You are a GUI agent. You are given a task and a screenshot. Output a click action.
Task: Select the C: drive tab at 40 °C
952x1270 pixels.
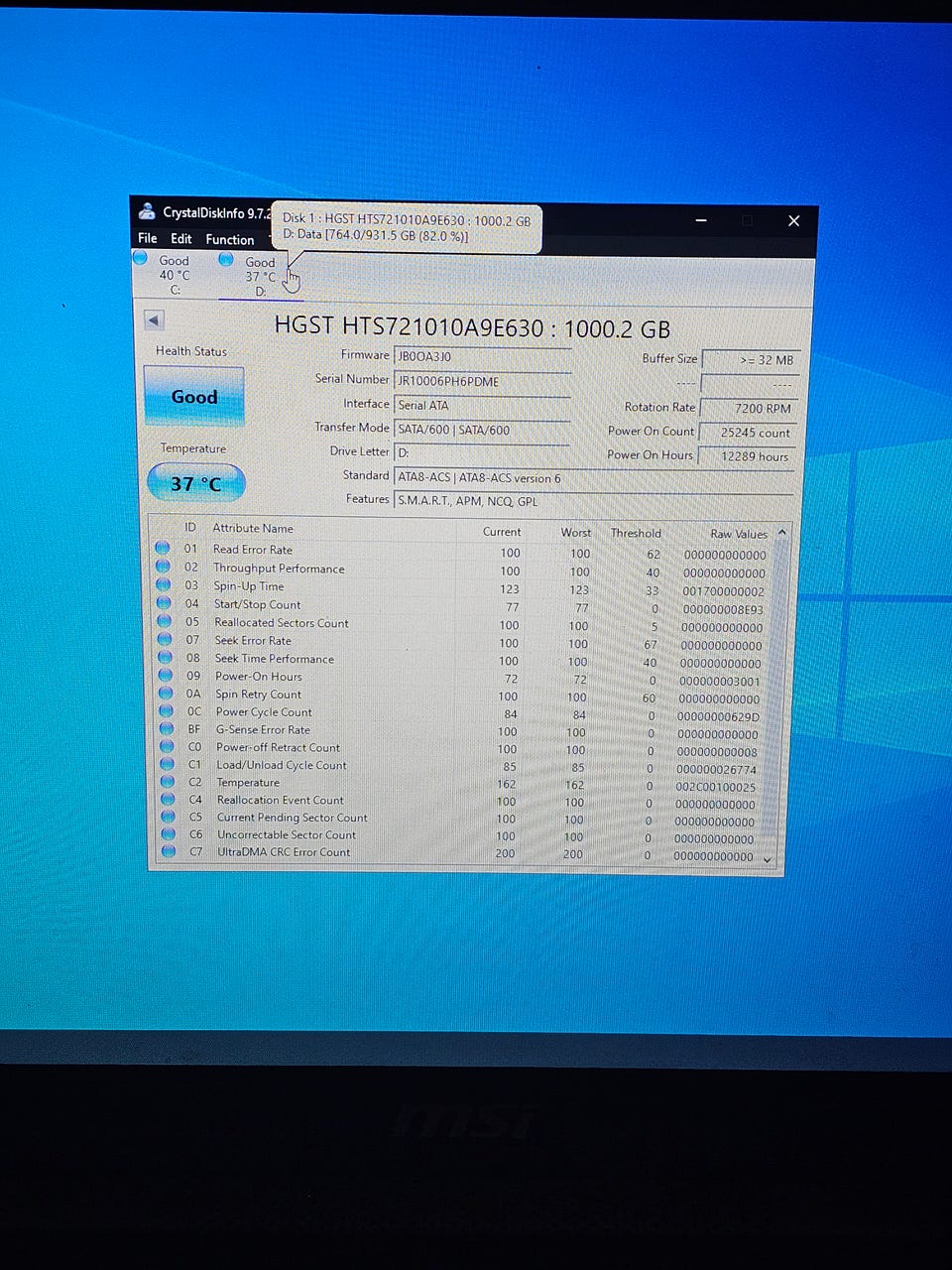click(x=174, y=275)
